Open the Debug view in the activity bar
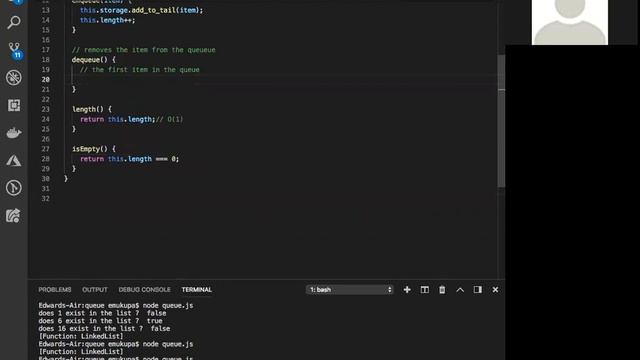This screenshot has width=640, height=360. coord(14,78)
